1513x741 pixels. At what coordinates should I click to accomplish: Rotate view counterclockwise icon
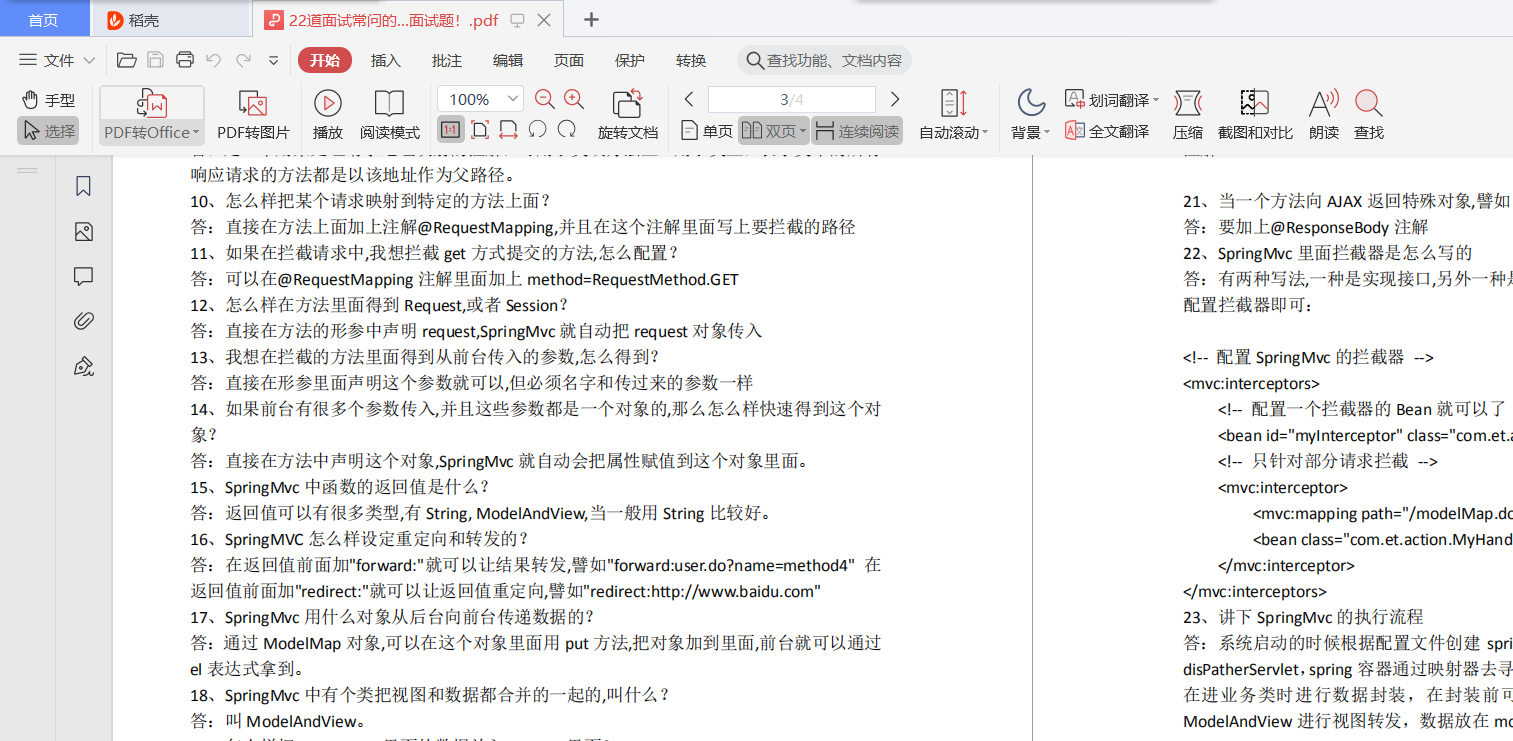(x=538, y=129)
